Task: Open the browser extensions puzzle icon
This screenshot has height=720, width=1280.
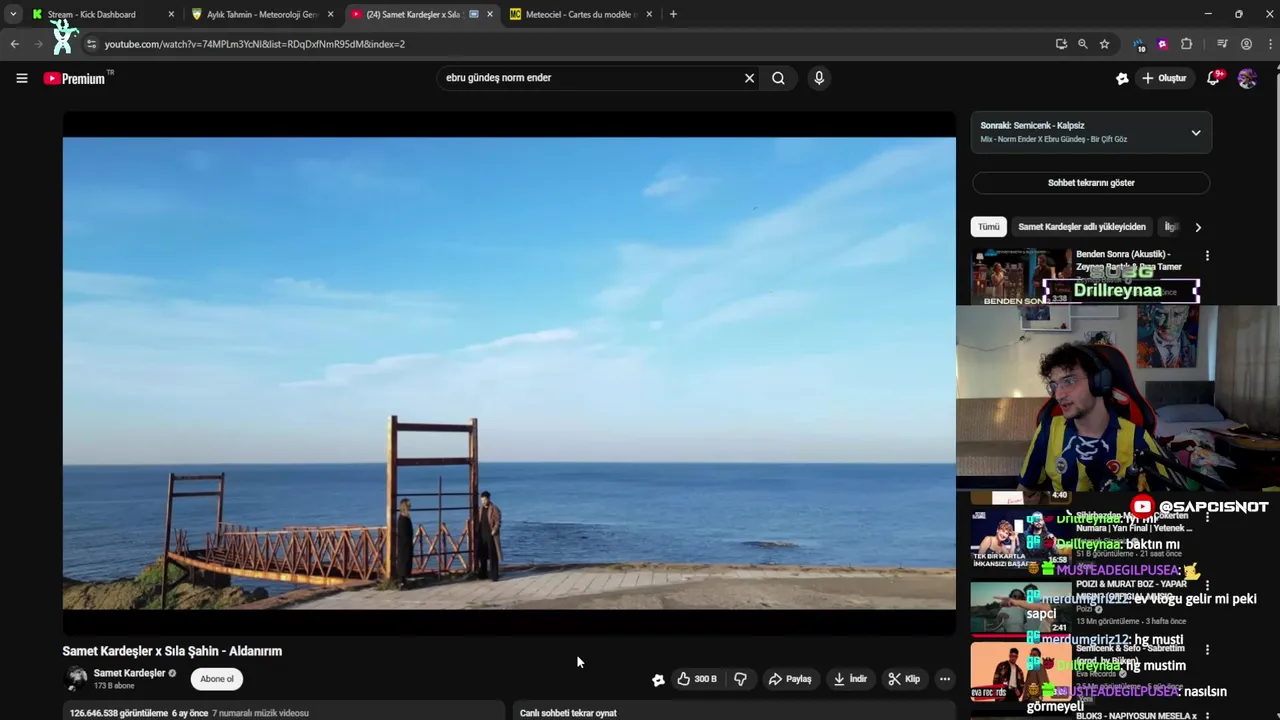Action: click(1186, 44)
